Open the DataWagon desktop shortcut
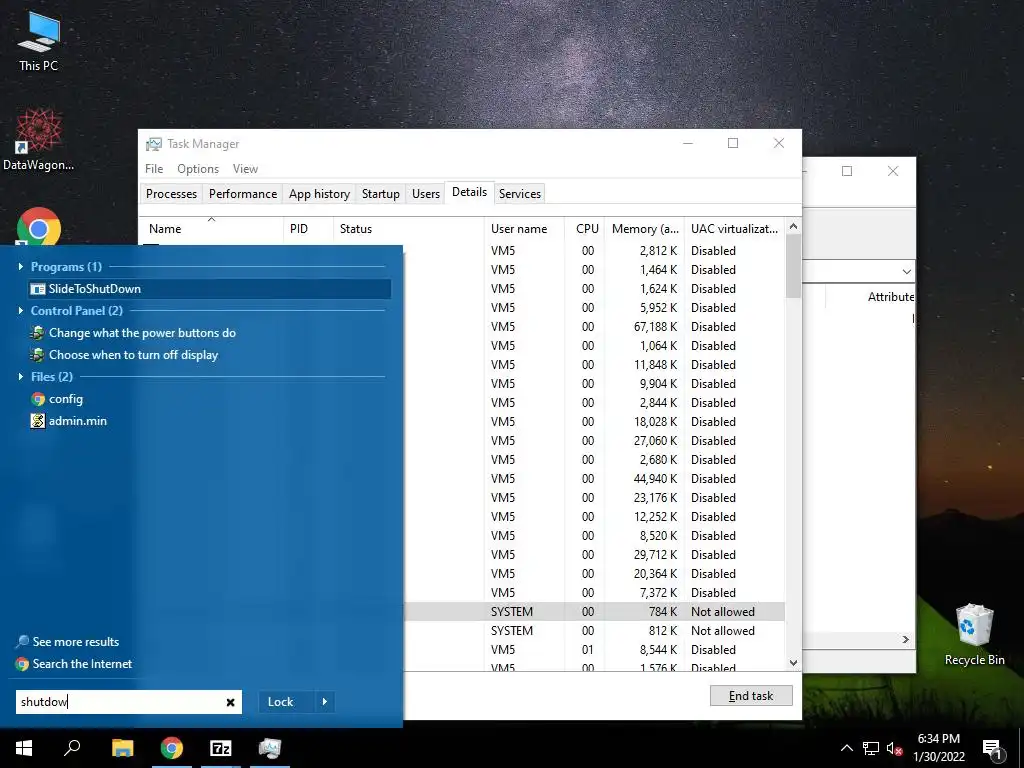1024x768 pixels. pyautogui.click(x=39, y=139)
